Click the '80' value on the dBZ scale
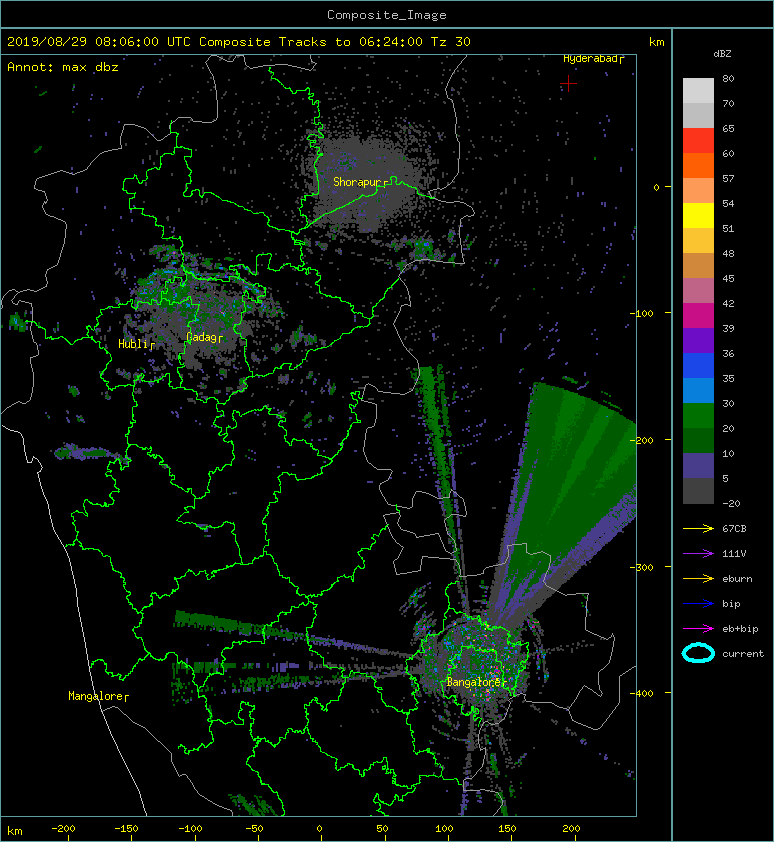 point(728,78)
